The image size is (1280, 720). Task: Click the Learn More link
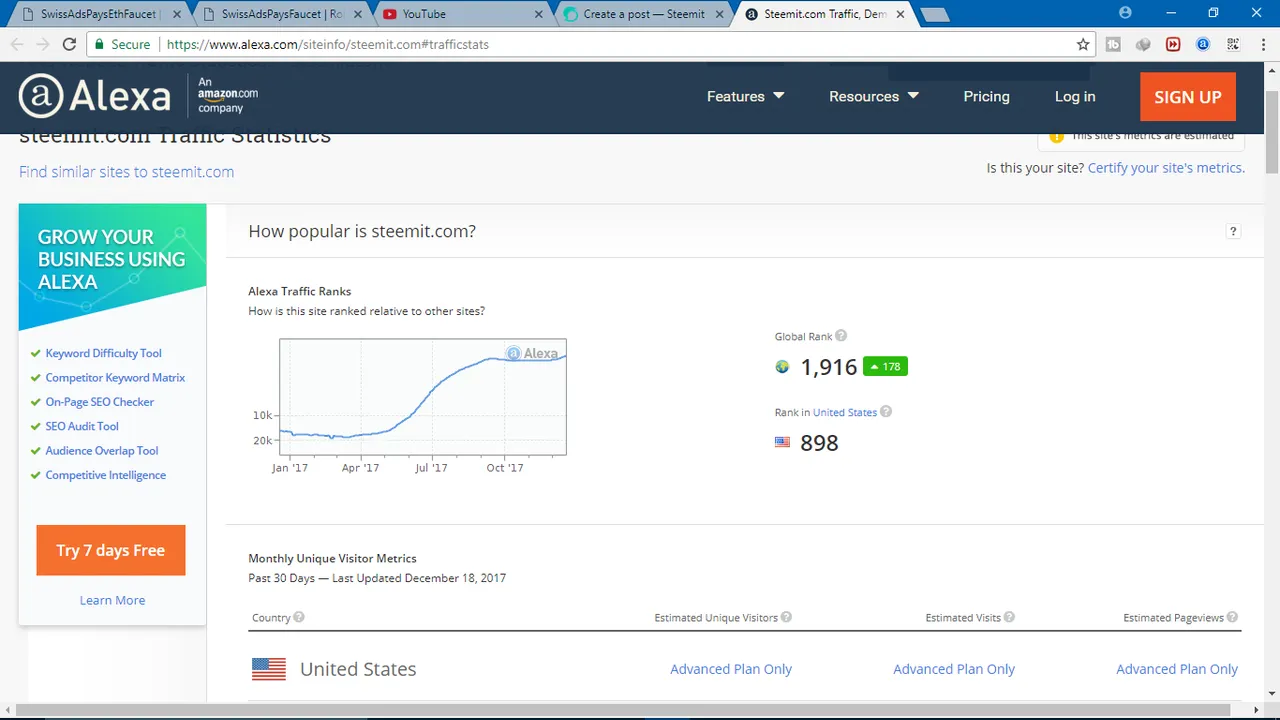point(112,600)
